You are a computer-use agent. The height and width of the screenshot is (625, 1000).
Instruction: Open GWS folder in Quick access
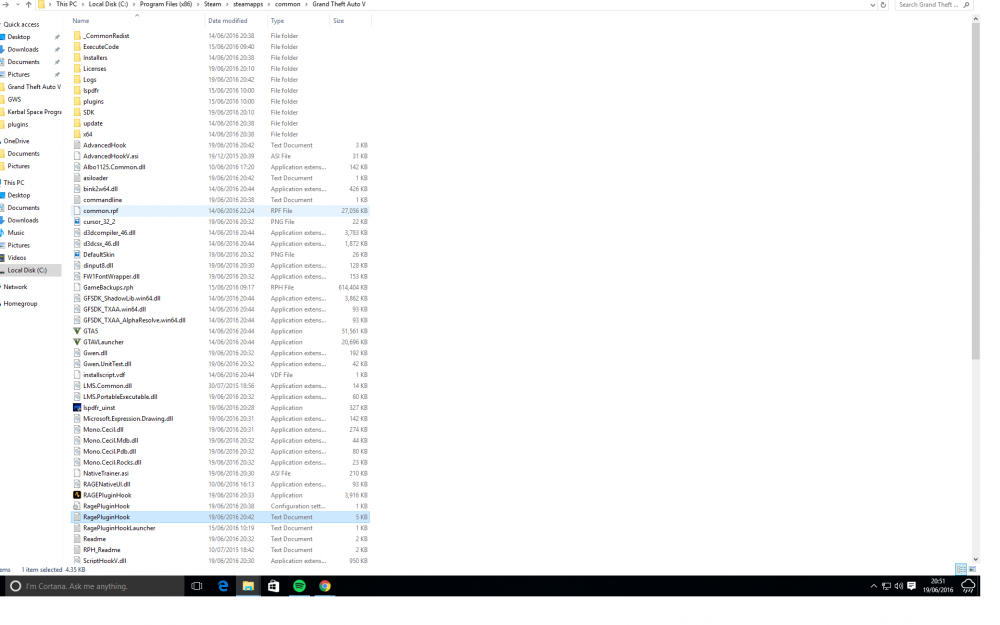point(14,99)
